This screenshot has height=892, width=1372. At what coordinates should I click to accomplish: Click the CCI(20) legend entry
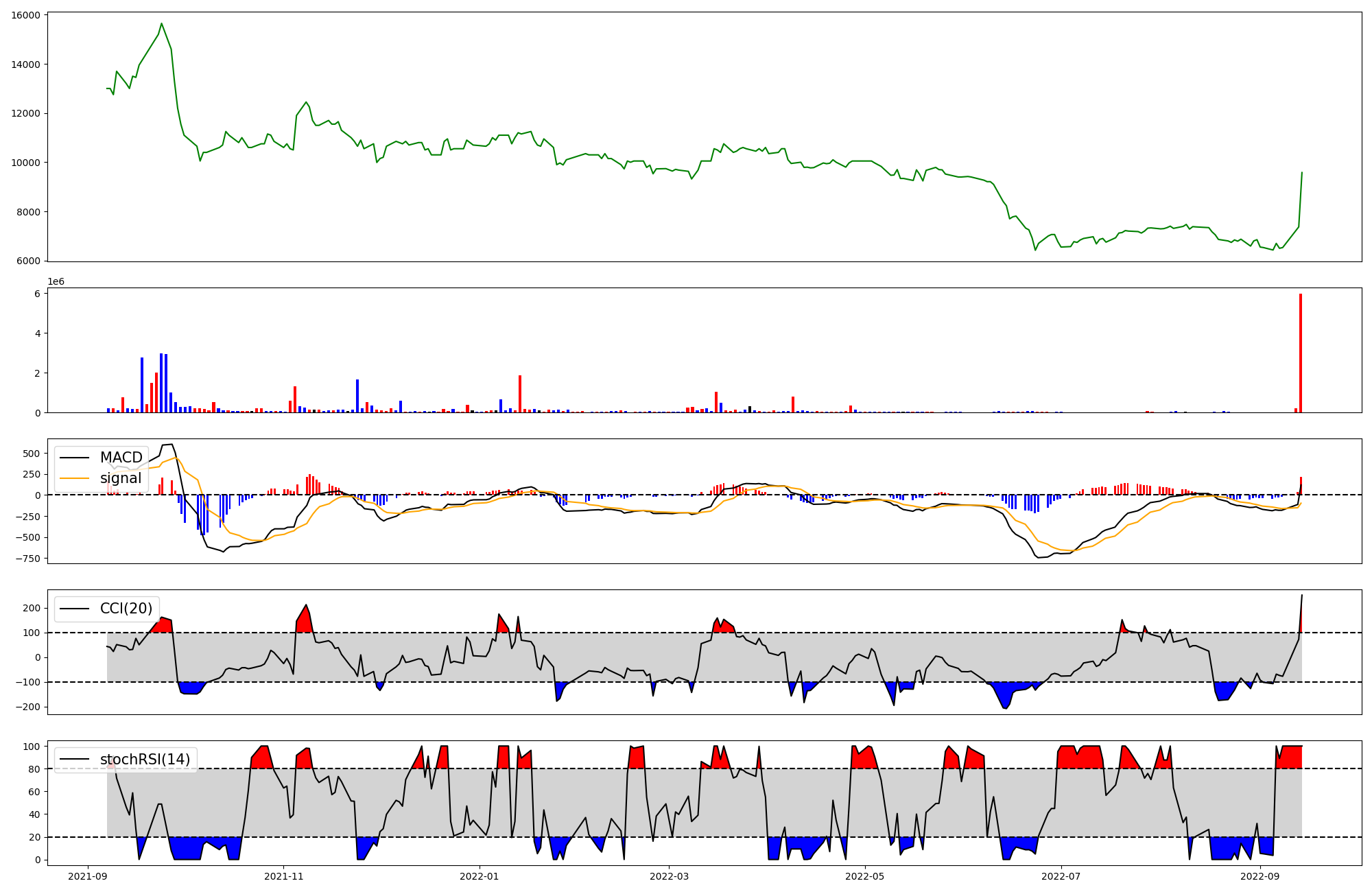[126, 609]
